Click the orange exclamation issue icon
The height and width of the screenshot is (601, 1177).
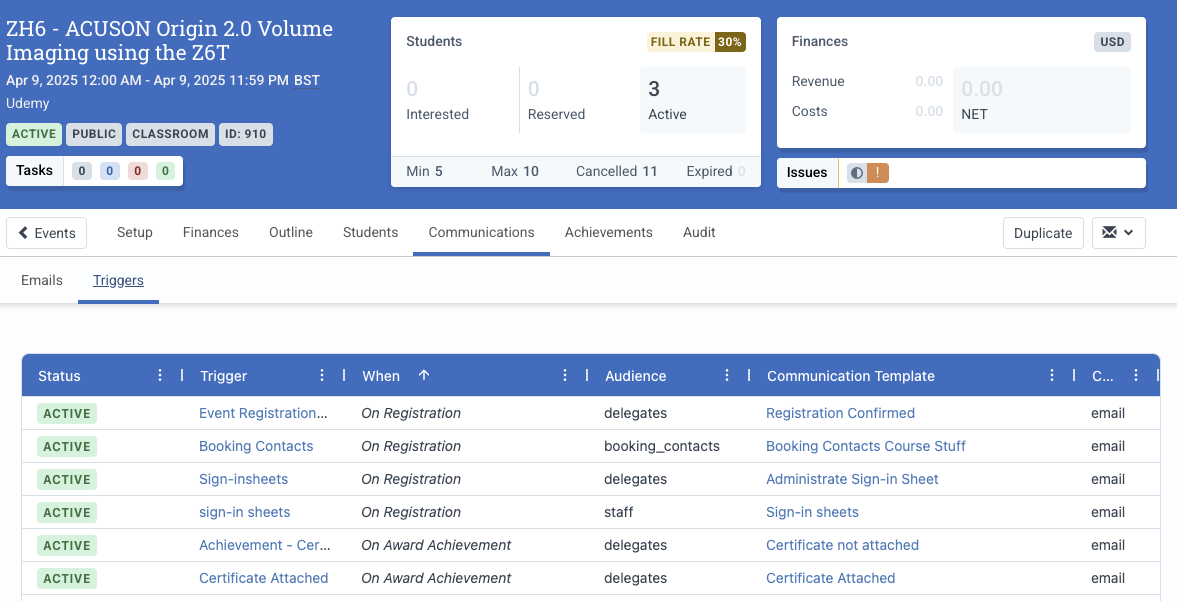click(877, 173)
